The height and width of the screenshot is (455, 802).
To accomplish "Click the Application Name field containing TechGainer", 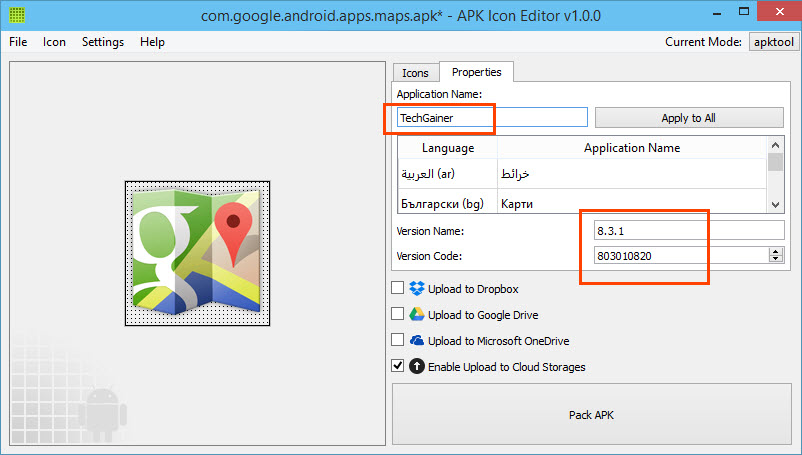I will 492,118.
